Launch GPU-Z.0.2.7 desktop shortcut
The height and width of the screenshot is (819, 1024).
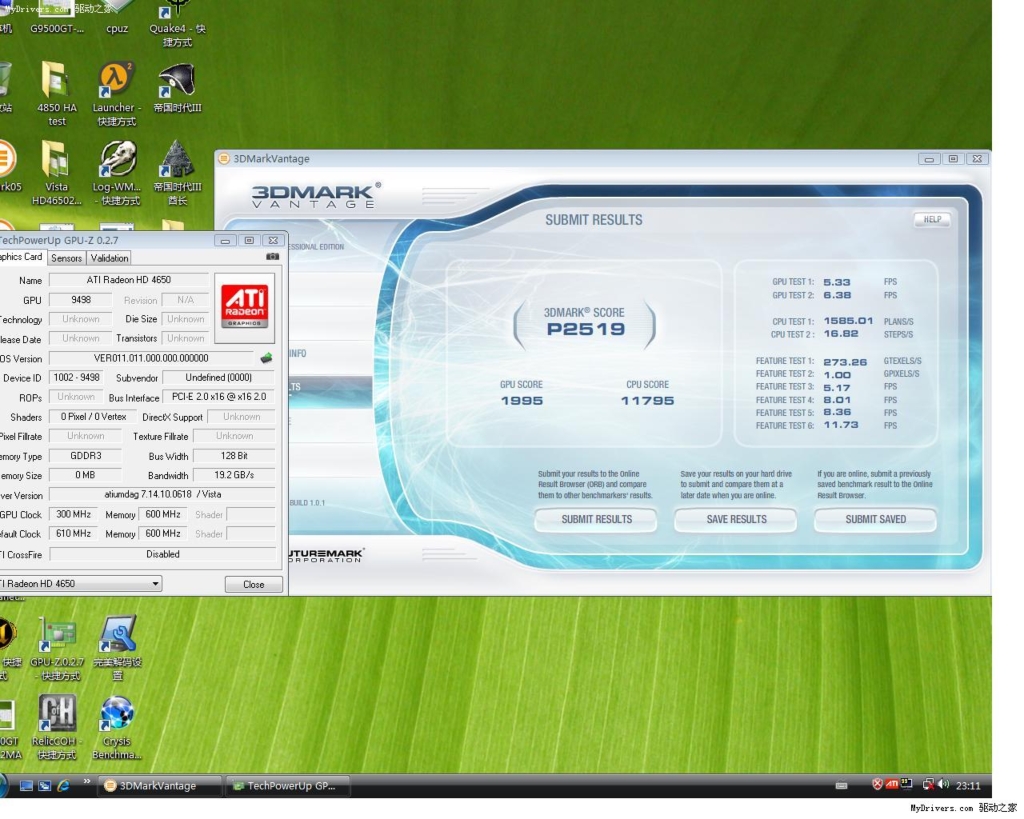click(x=57, y=649)
